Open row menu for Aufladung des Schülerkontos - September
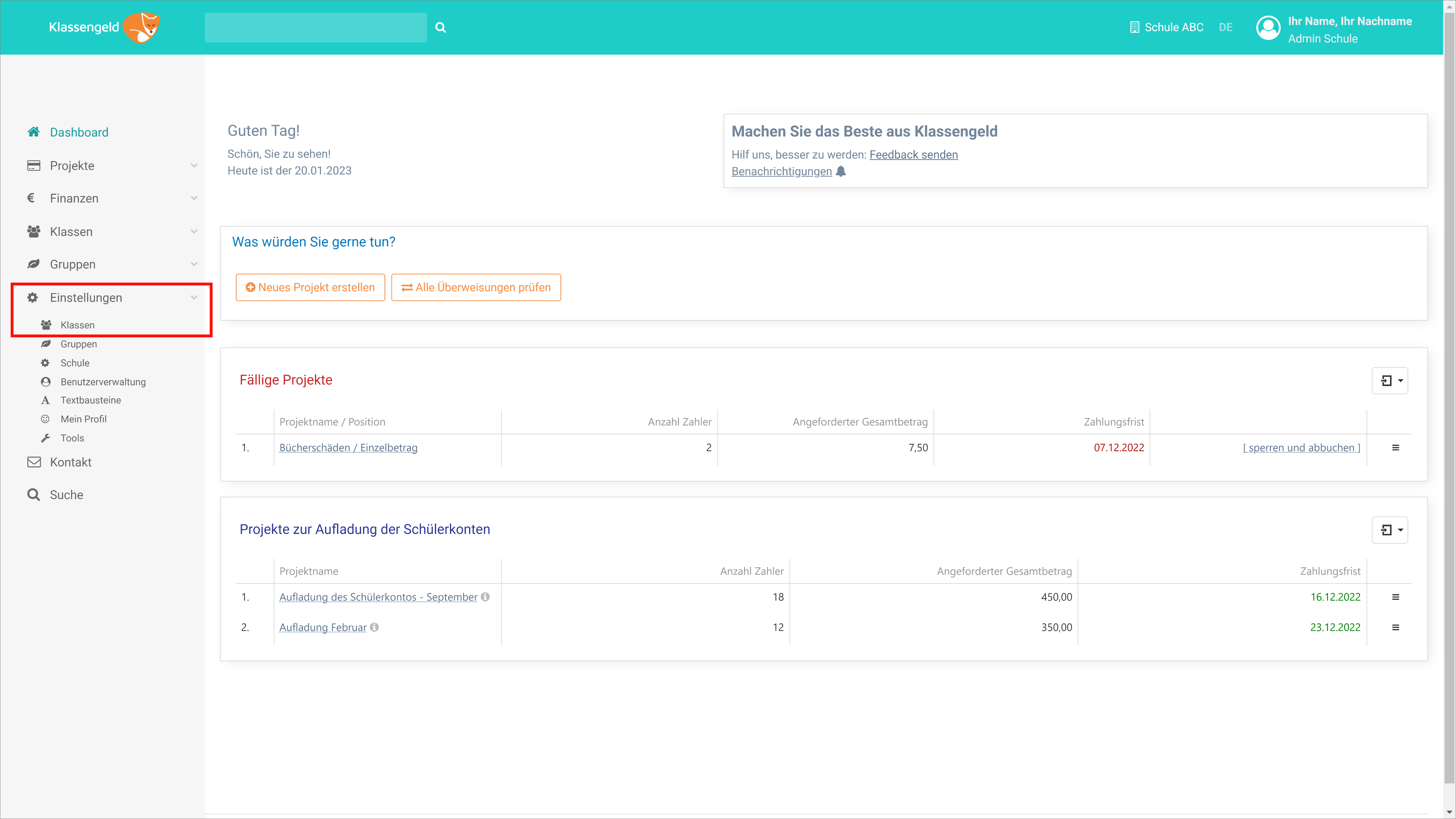The width and height of the screenshot is (1456, 819). [x=1396, y=597]
